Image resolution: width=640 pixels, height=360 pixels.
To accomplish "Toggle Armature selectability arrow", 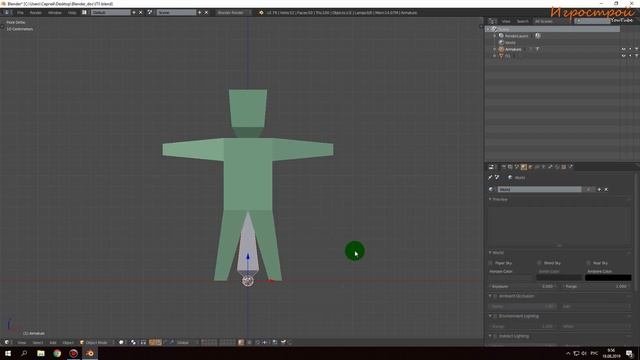I will point(630,49).
